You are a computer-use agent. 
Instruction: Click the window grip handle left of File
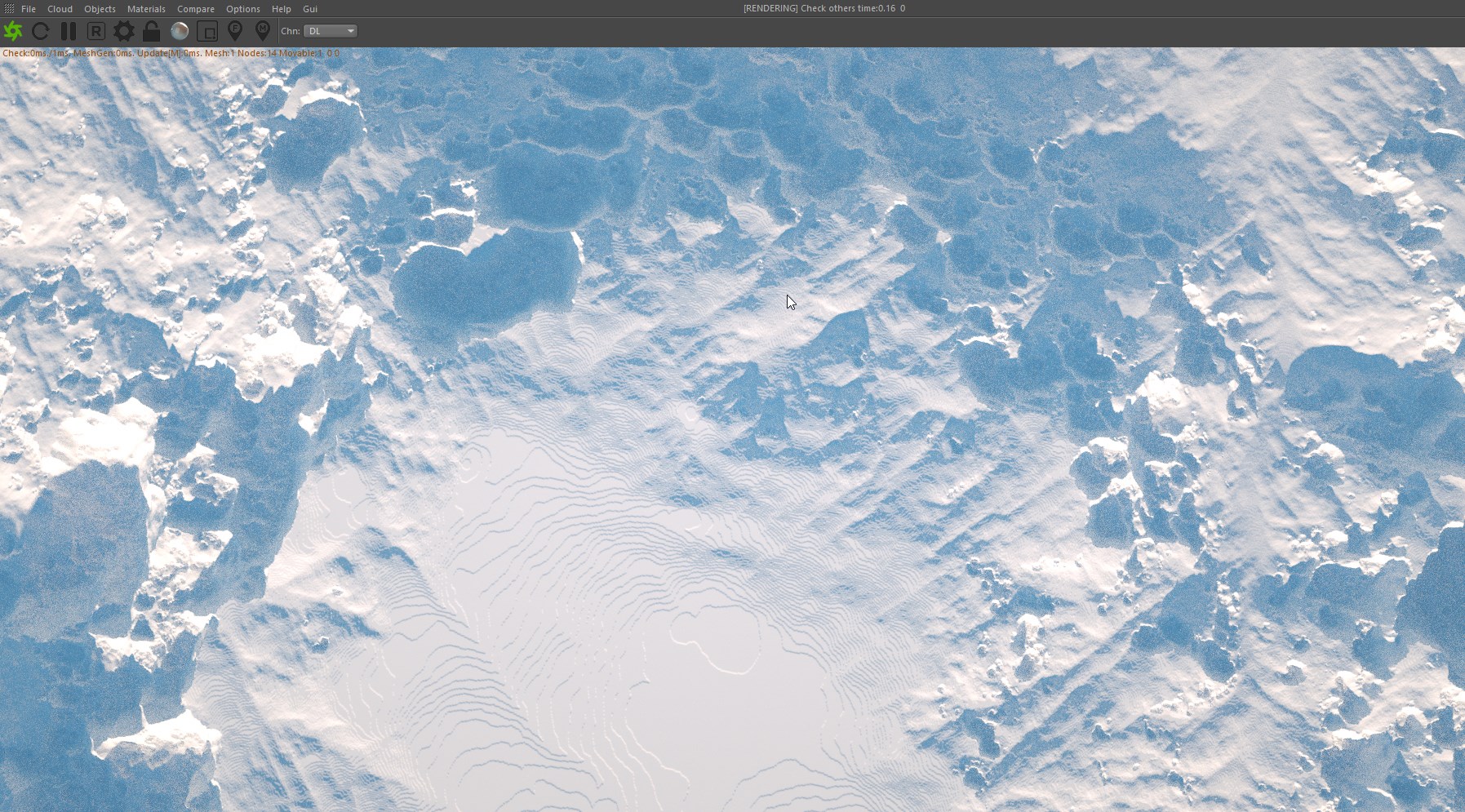pos(9,8)
